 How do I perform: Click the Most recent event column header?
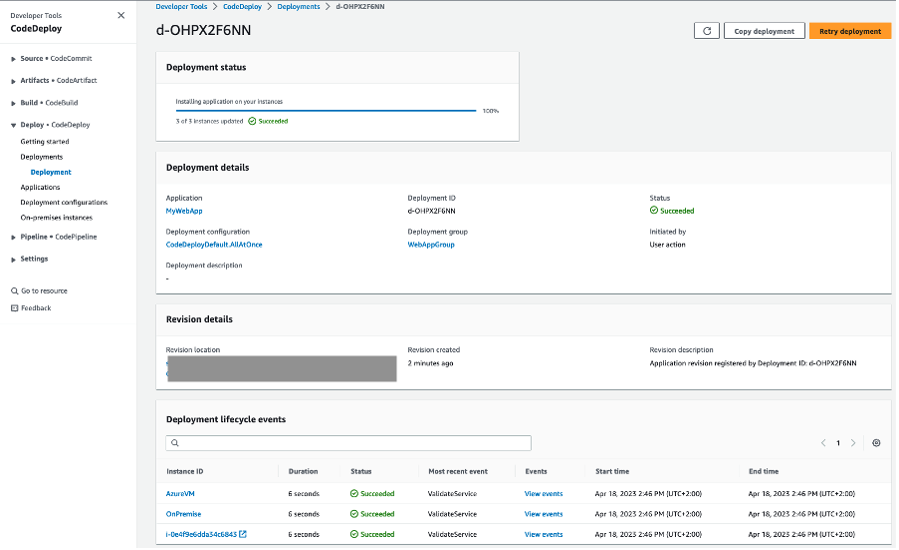pyautogui.click(x=459, y=473)
